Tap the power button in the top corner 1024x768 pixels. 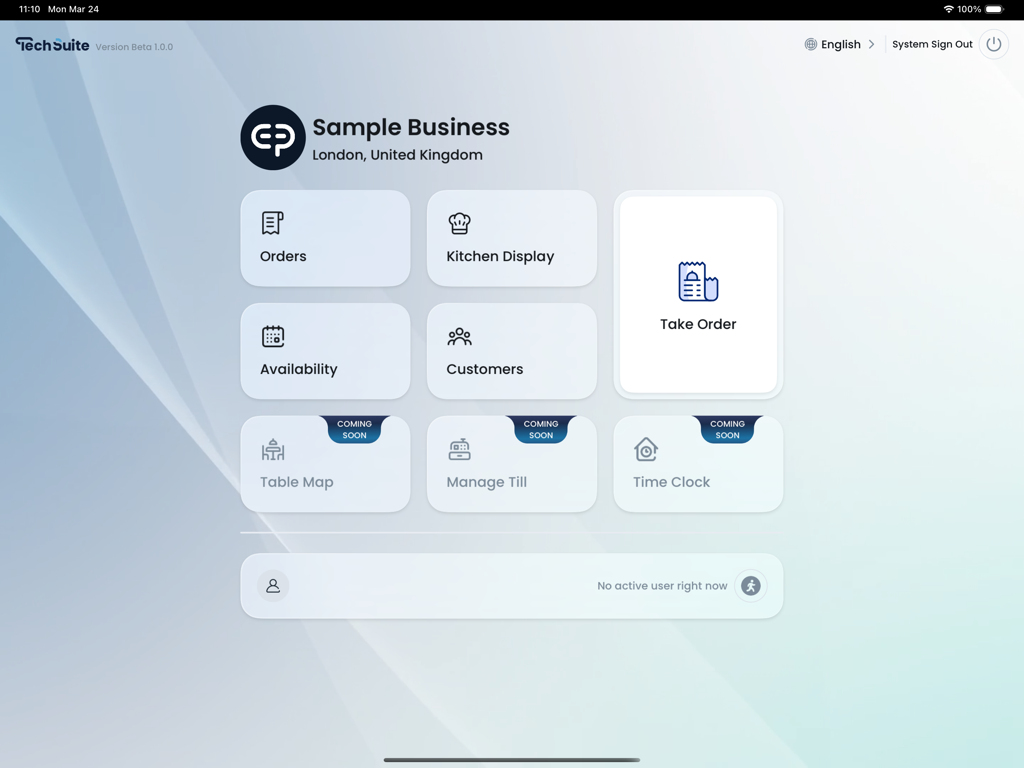(994, 44)
